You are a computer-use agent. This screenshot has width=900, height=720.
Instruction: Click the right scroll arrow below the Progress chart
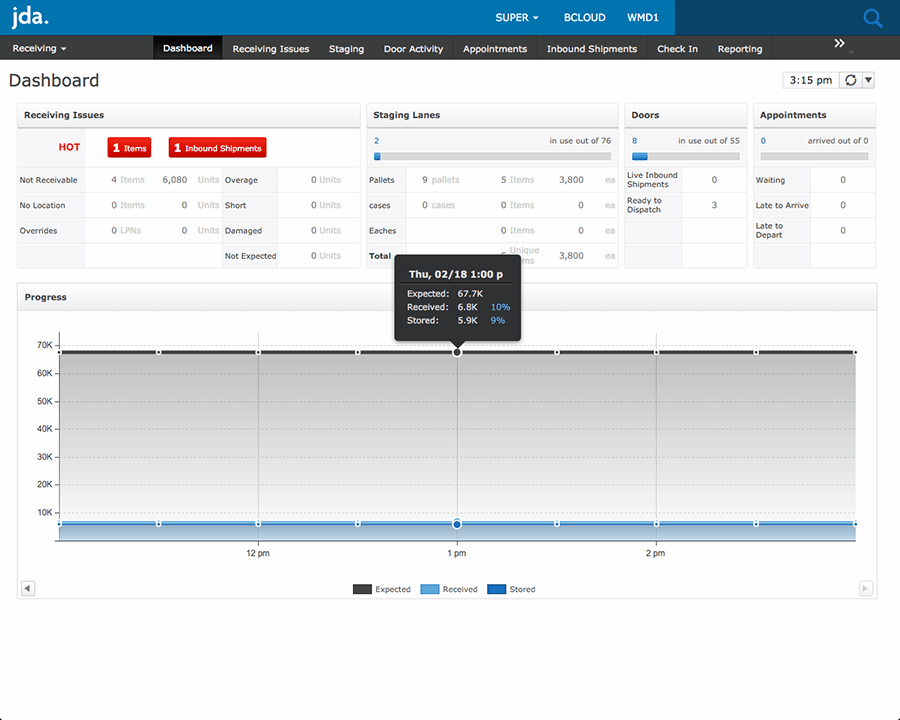coord(866,588)
